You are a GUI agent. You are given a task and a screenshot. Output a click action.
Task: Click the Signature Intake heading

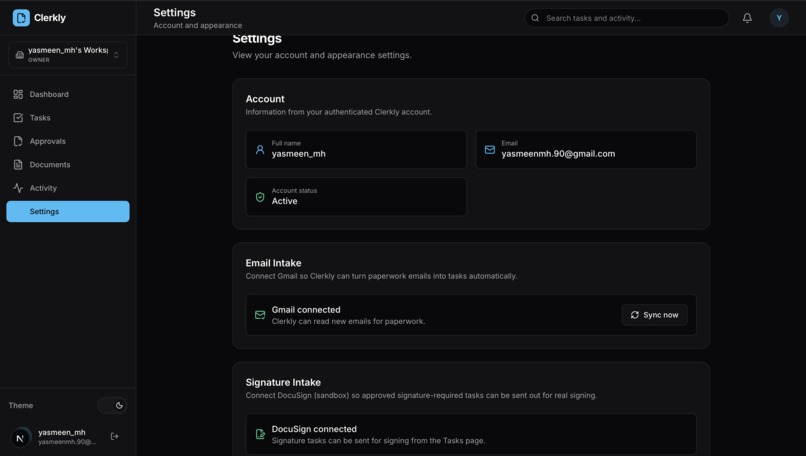pyautogui.click(x=283, y=382)
